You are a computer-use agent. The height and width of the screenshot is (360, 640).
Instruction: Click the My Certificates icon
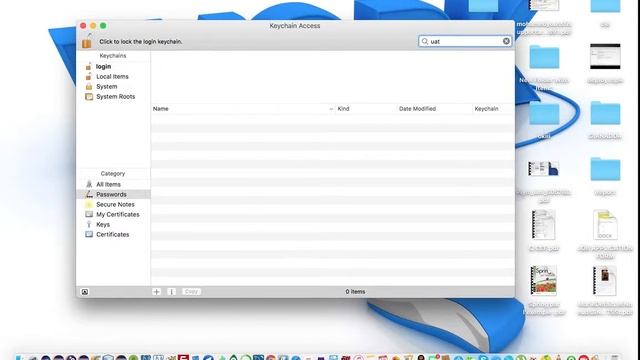click(89, 214)
